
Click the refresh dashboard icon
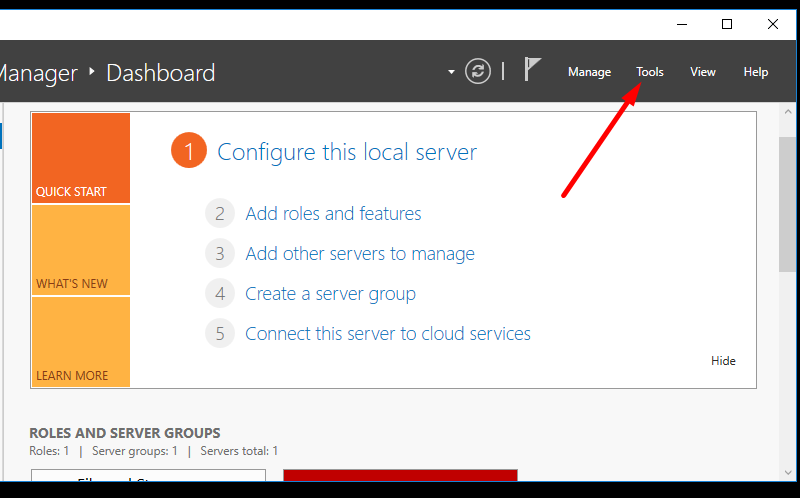tap(479, 71)
